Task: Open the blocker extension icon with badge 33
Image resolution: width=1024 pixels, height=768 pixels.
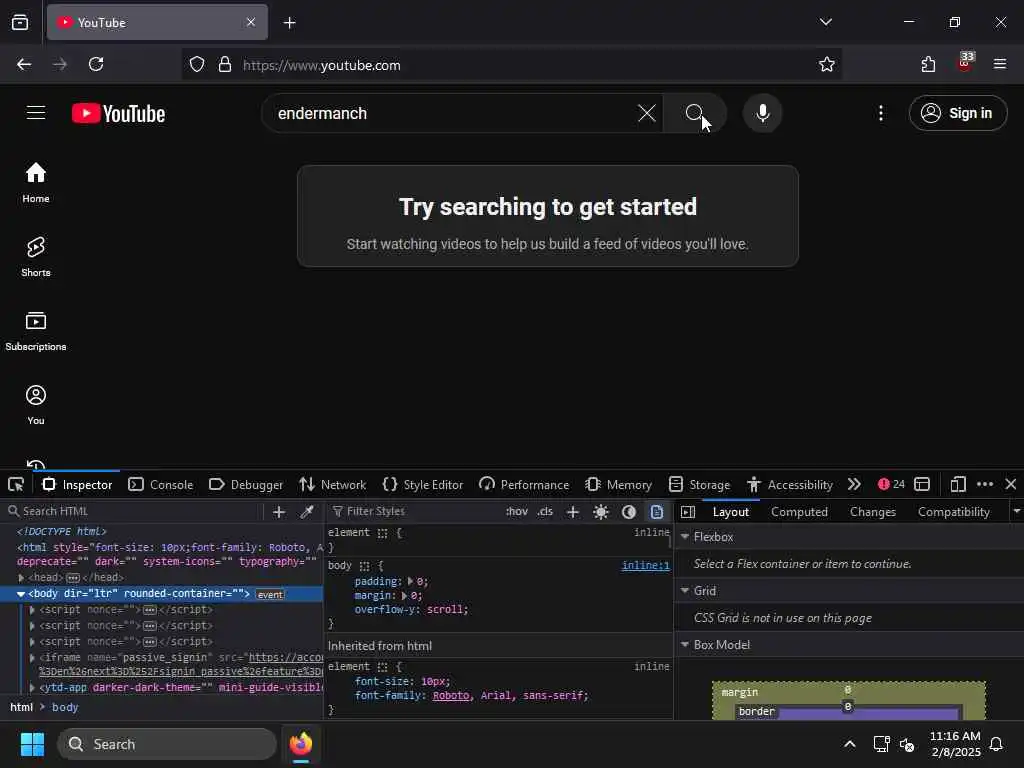Action: (965, 62)
